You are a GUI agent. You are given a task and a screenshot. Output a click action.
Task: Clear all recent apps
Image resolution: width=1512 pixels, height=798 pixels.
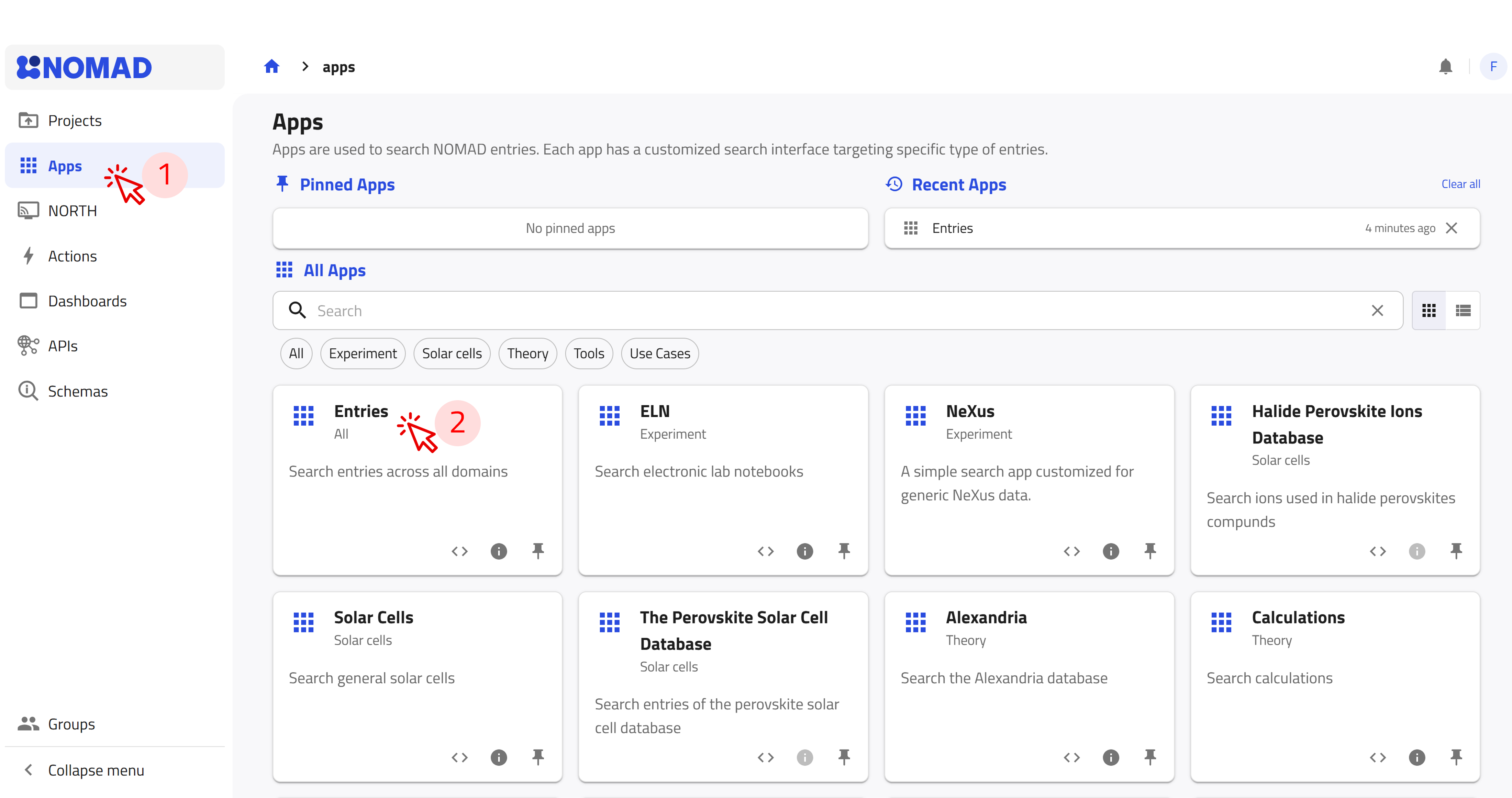pyautogui.click(x=1460, y=184)
